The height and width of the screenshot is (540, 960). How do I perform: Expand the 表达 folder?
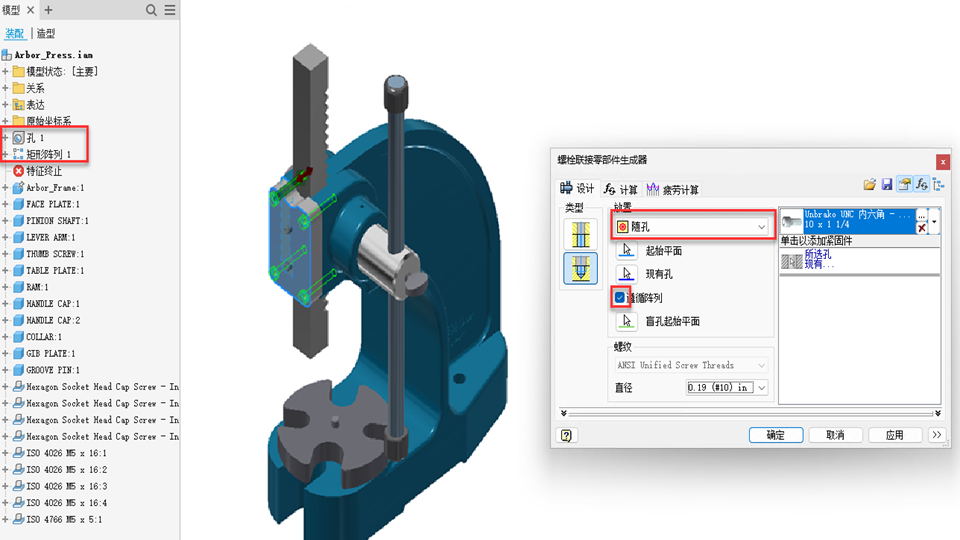pos(6,105)
